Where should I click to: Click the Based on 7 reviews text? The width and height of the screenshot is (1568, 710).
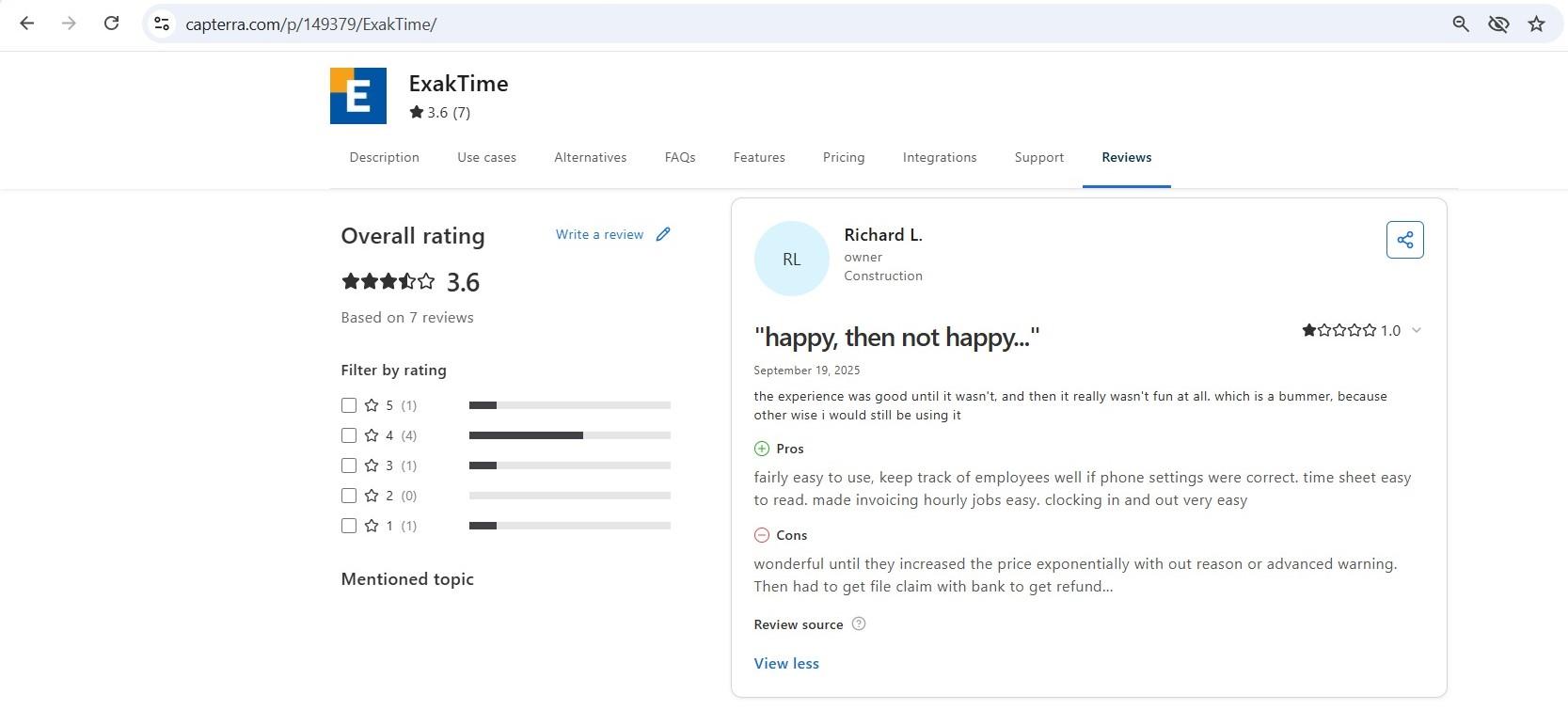point(407,317)
